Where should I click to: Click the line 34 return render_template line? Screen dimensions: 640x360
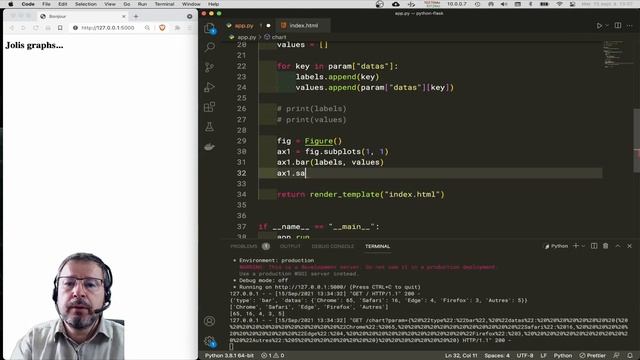pyautogui.click(x=361, y=194)
